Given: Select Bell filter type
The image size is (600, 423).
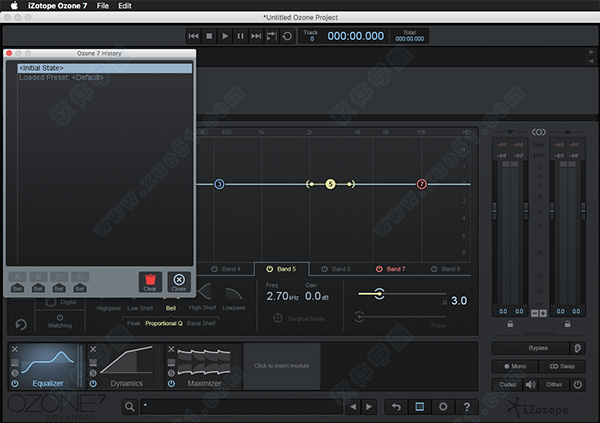Looking at the screenshot, I should [x=171, y=308].
